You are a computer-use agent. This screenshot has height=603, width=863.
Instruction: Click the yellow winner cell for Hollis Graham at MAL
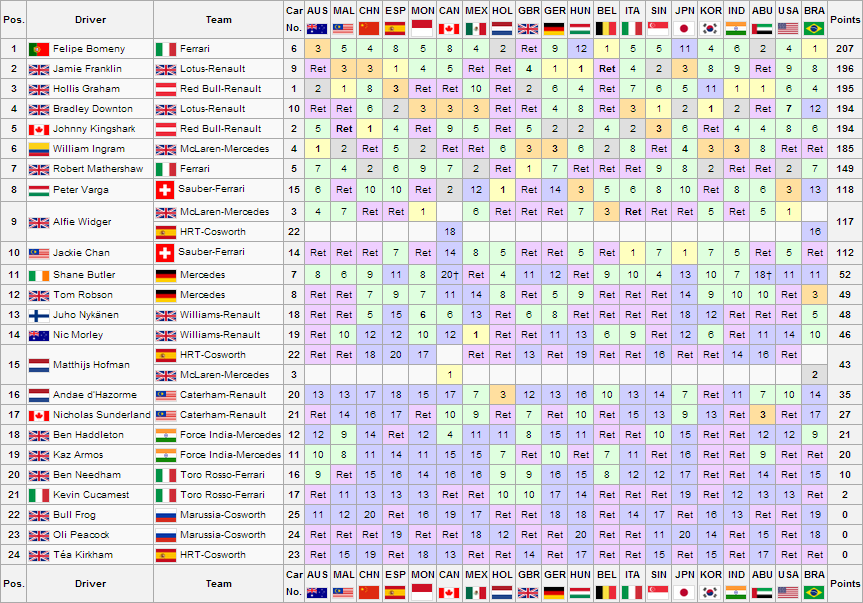click(344, 89)
